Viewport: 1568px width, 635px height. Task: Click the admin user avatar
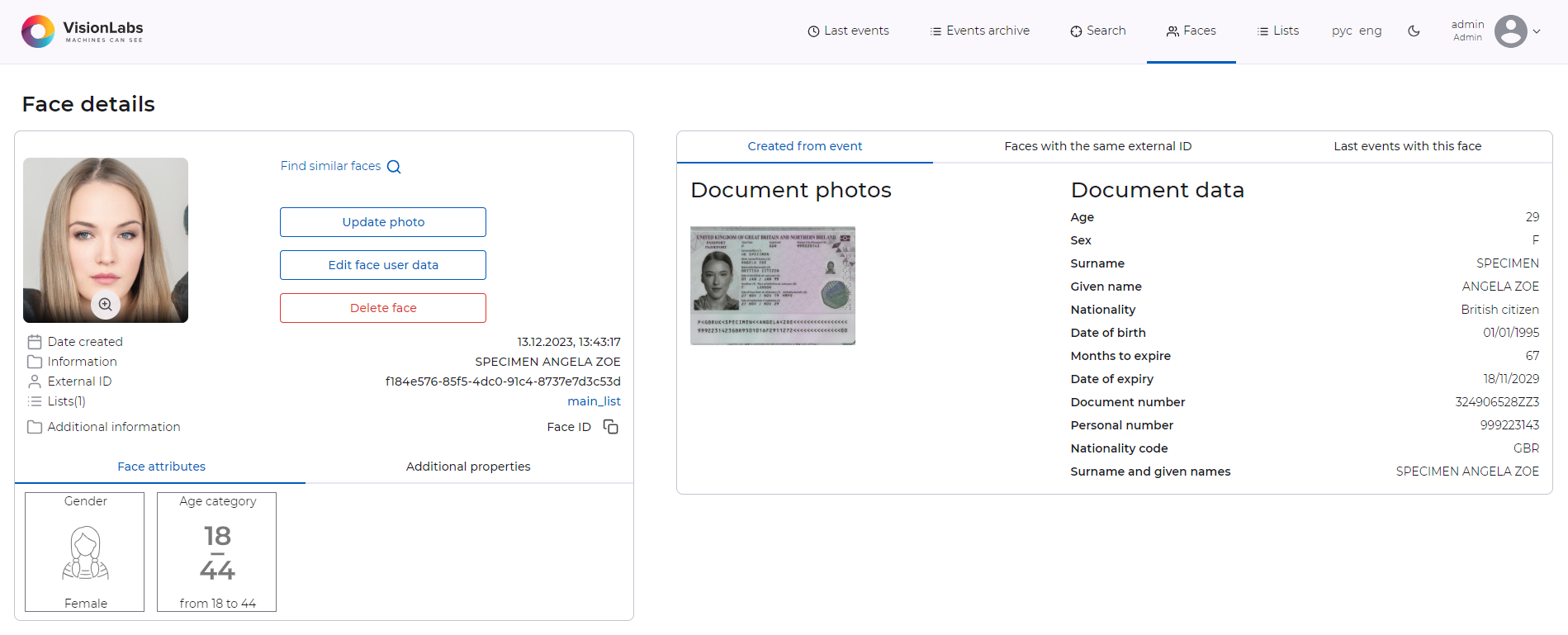point(1510,31)
